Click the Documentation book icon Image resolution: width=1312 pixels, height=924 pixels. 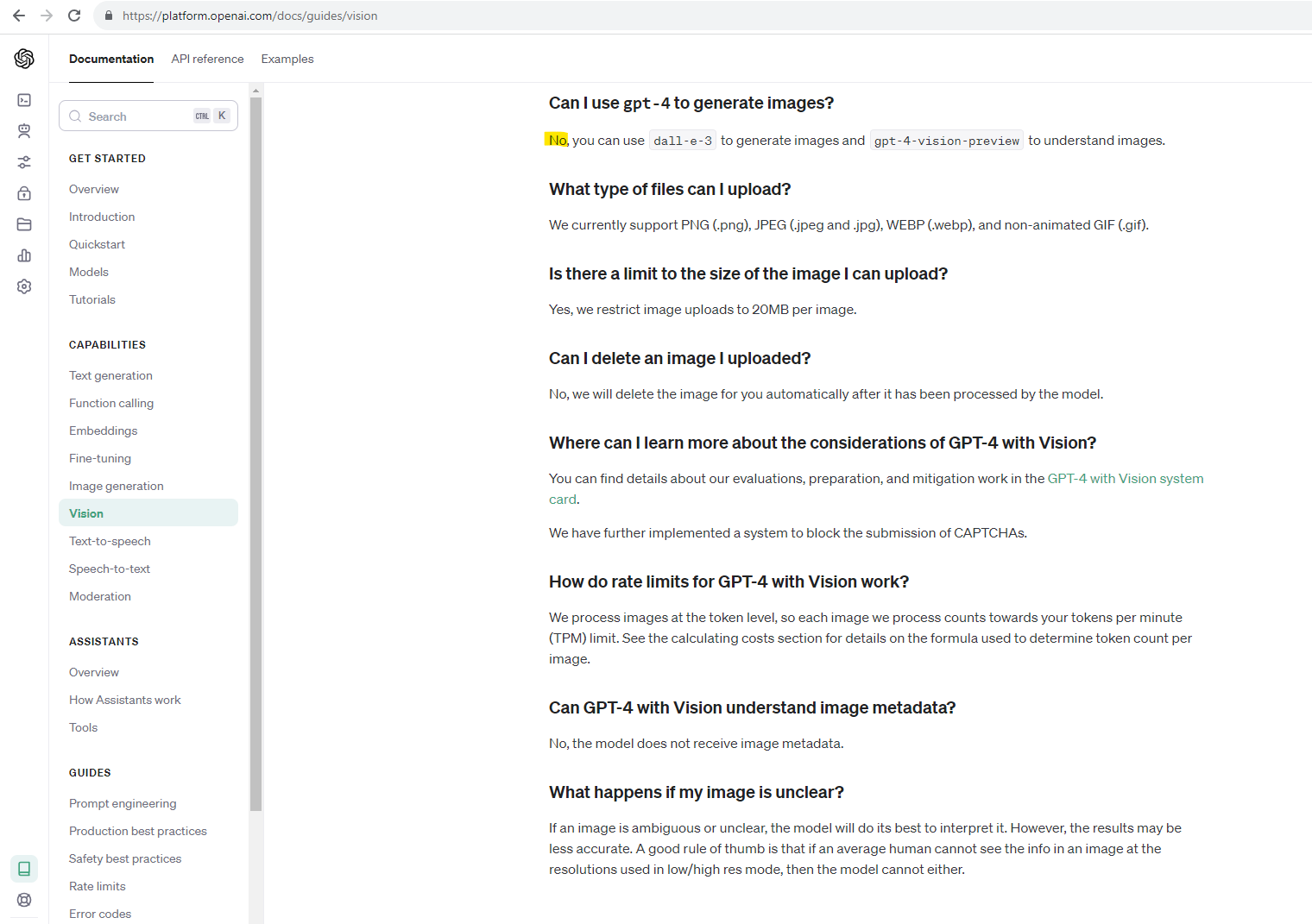(24, 869)
